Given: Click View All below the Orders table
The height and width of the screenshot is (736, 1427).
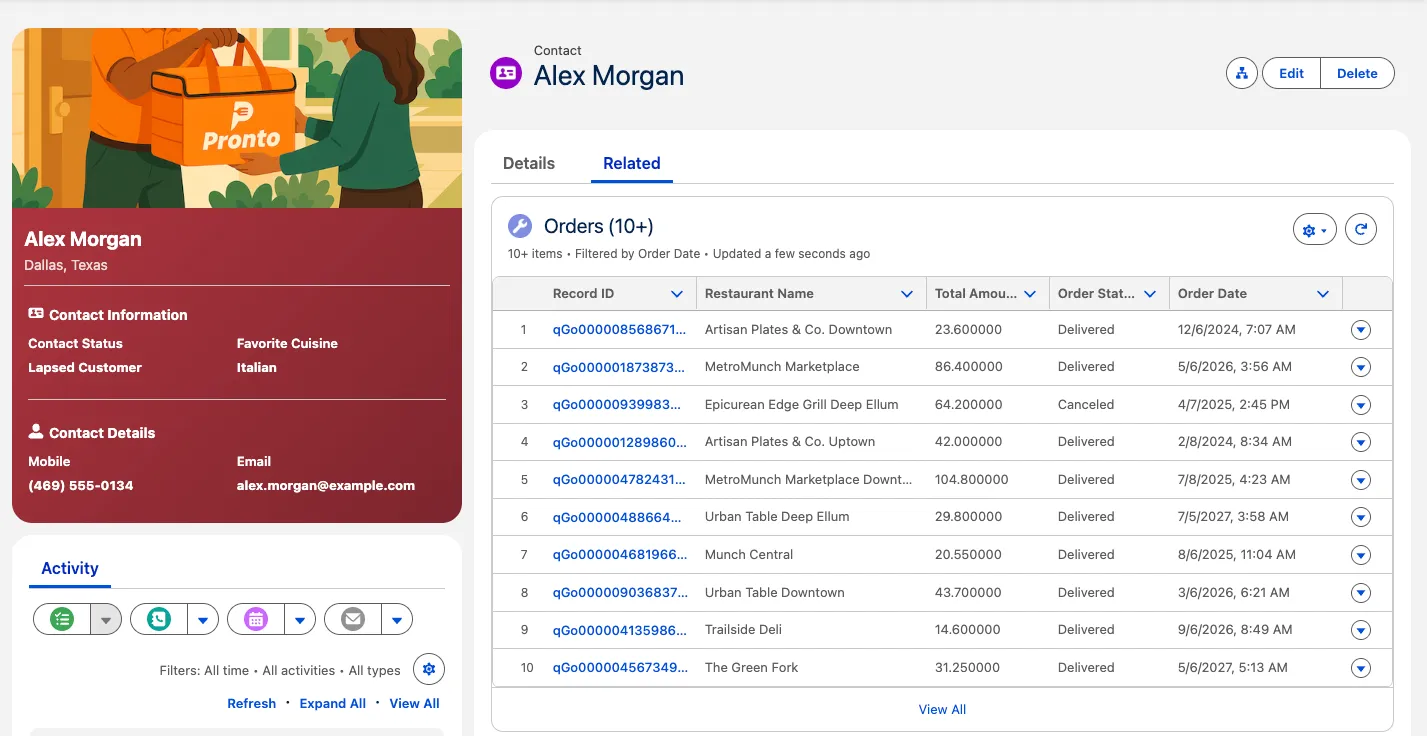Looking at the screenshot, I should pos(942,709).
